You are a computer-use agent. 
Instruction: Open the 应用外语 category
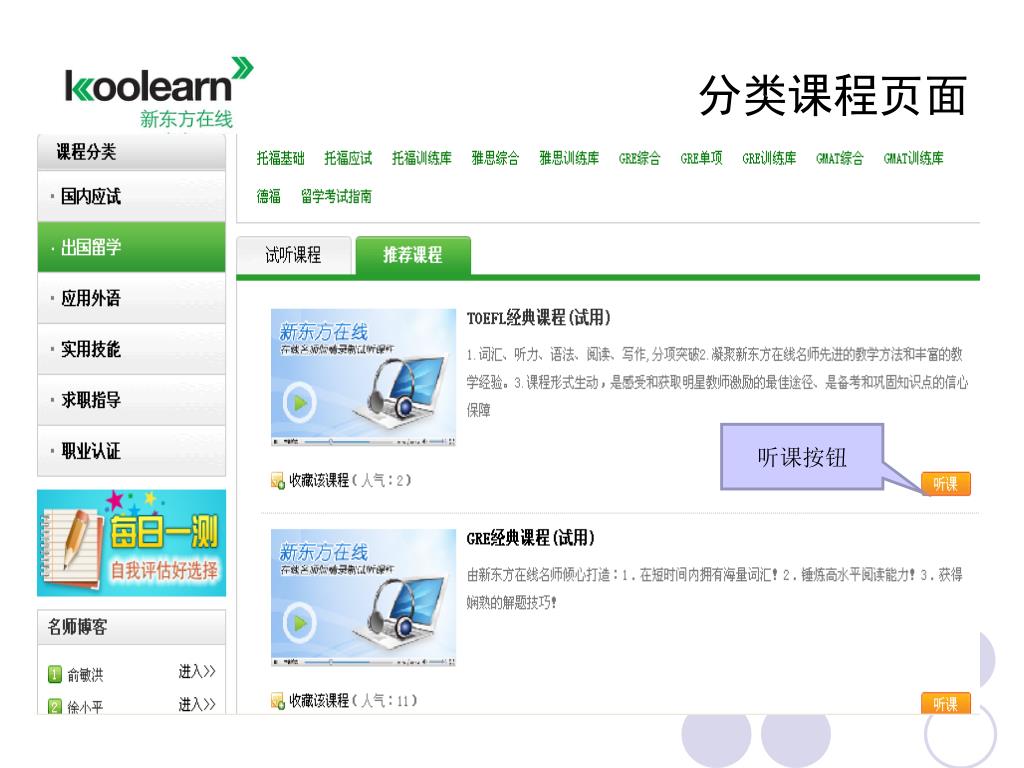point(131,298)
